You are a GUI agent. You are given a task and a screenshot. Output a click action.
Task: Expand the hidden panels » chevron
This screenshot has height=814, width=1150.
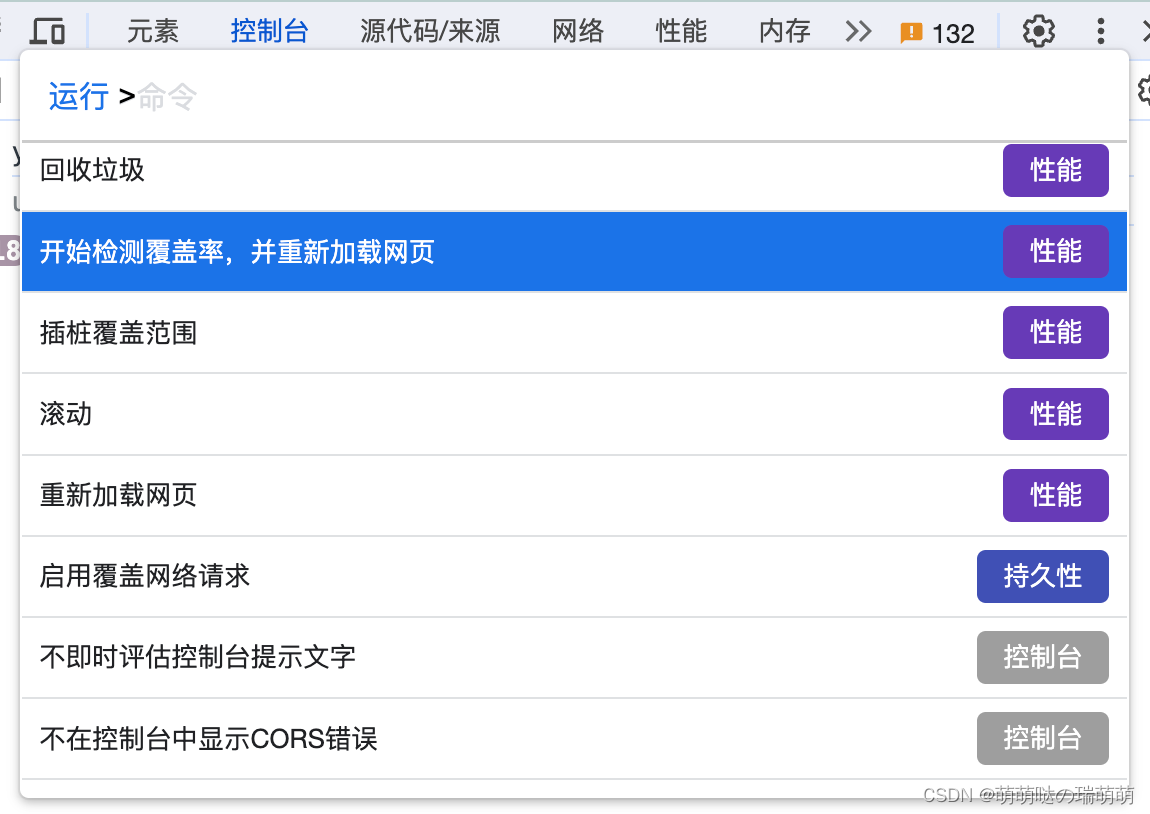pos(858,31)
